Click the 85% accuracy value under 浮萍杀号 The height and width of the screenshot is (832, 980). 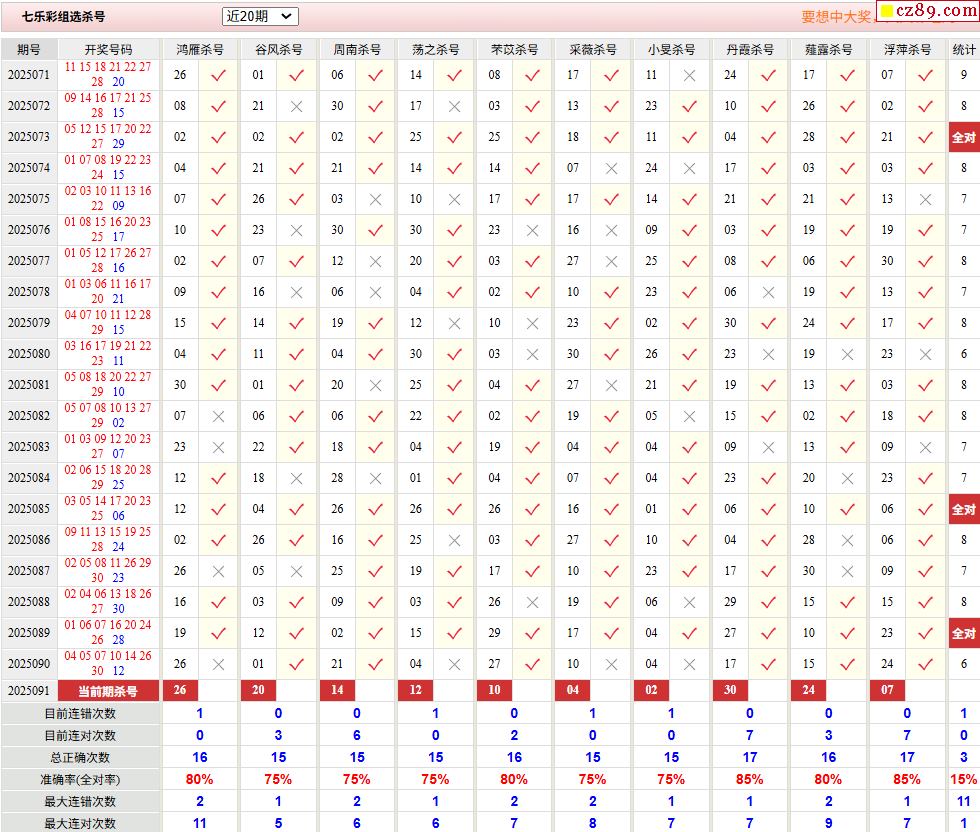(907, 779)
